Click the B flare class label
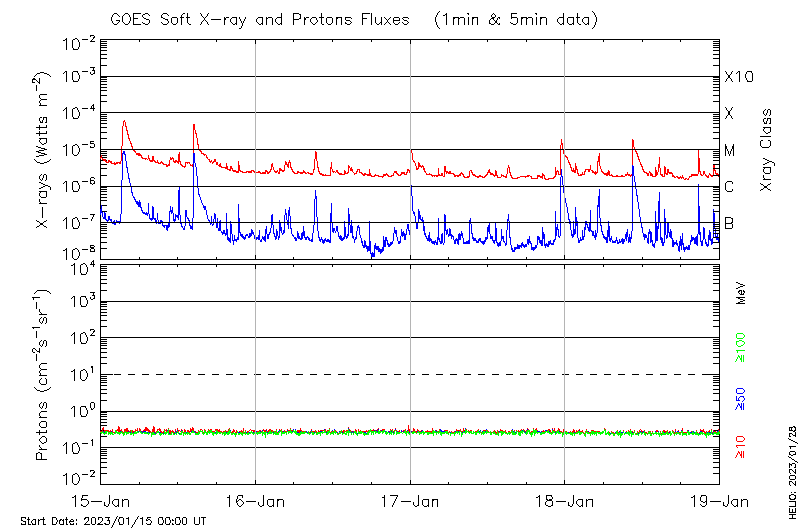This screenshot has height=530, width=800. [x=730, y=223]
